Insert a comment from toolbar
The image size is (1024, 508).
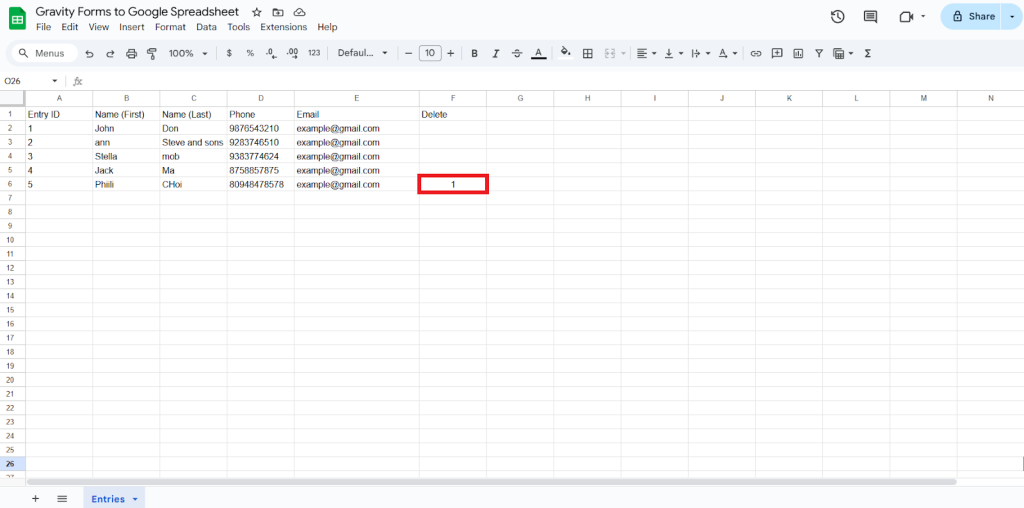(777, 54)
